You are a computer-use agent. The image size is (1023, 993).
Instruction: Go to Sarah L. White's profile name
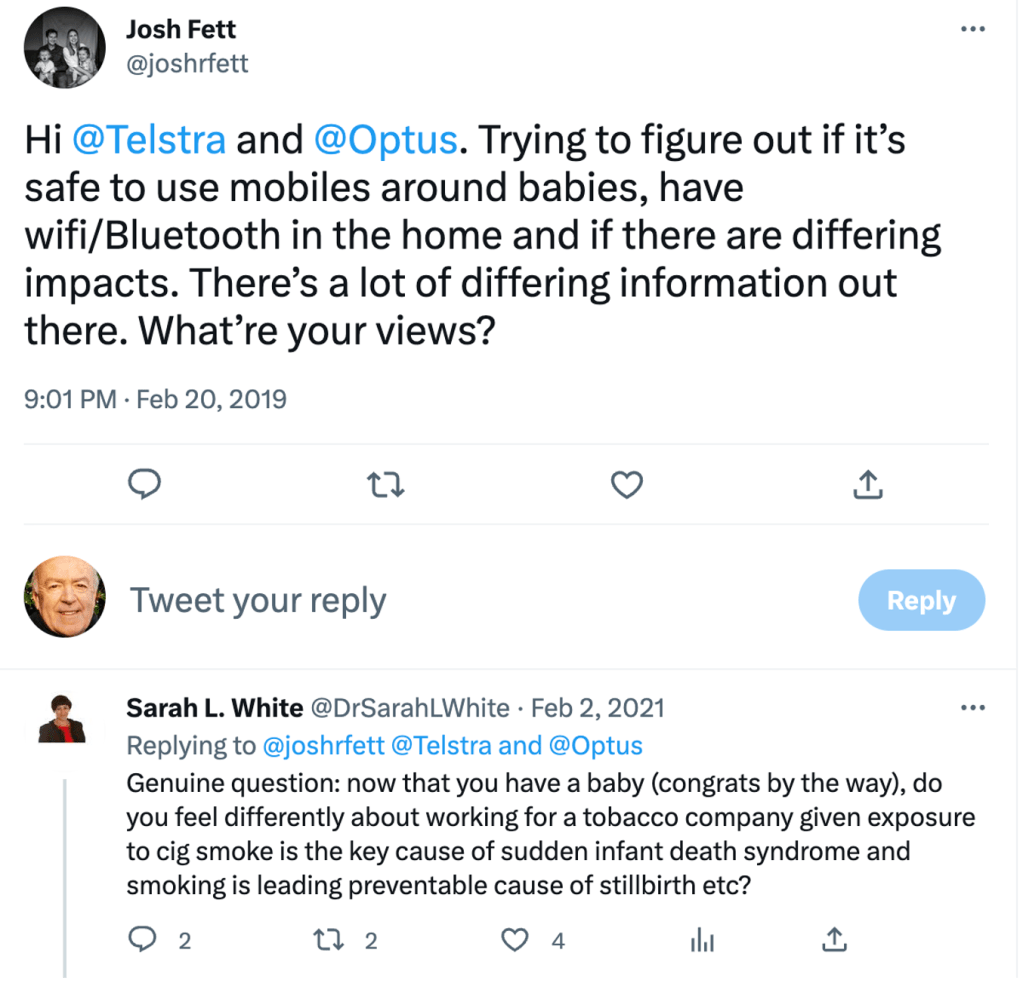click(214, 709)
